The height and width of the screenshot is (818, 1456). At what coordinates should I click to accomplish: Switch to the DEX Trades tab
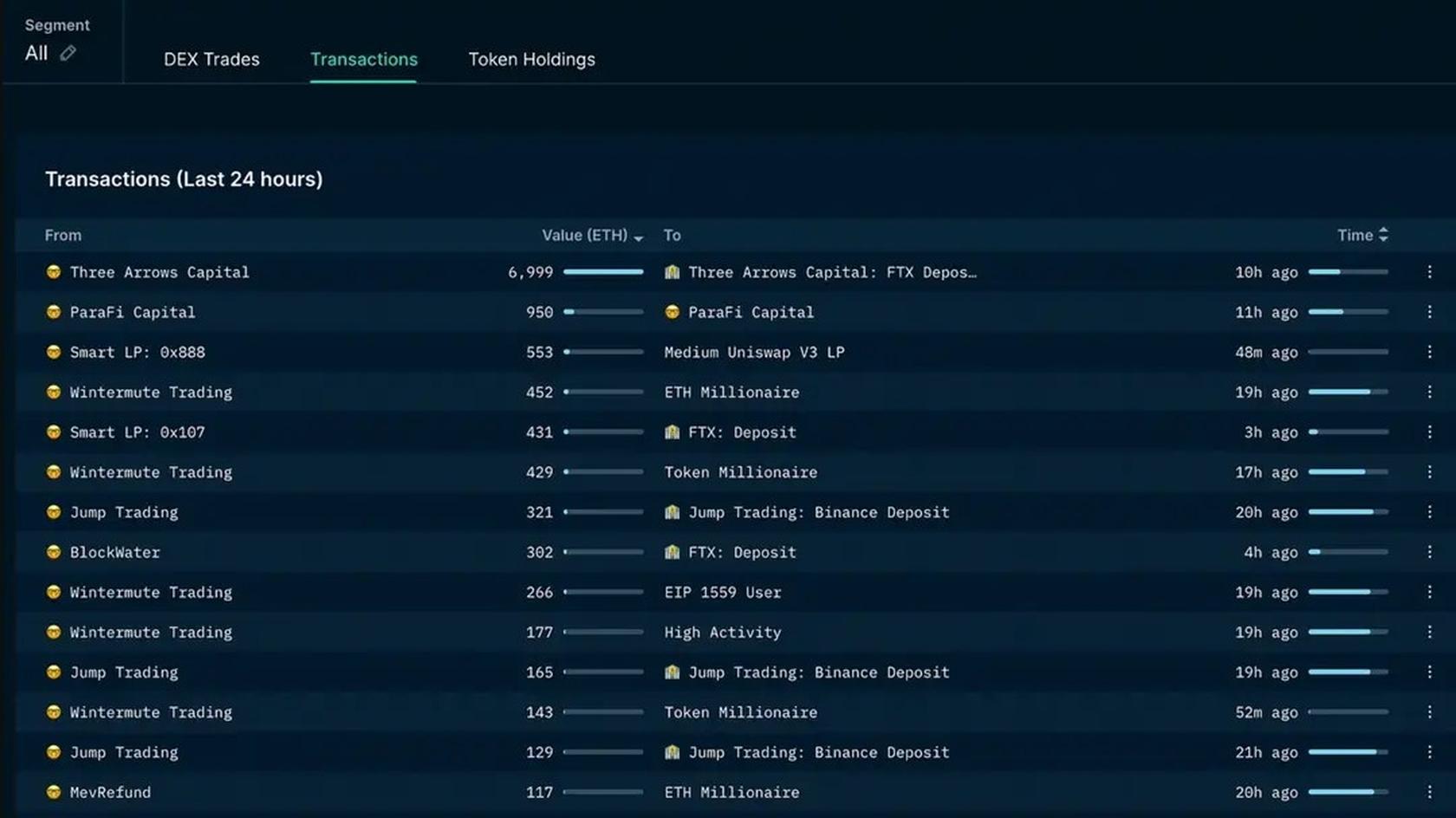[x=211, y=59]
